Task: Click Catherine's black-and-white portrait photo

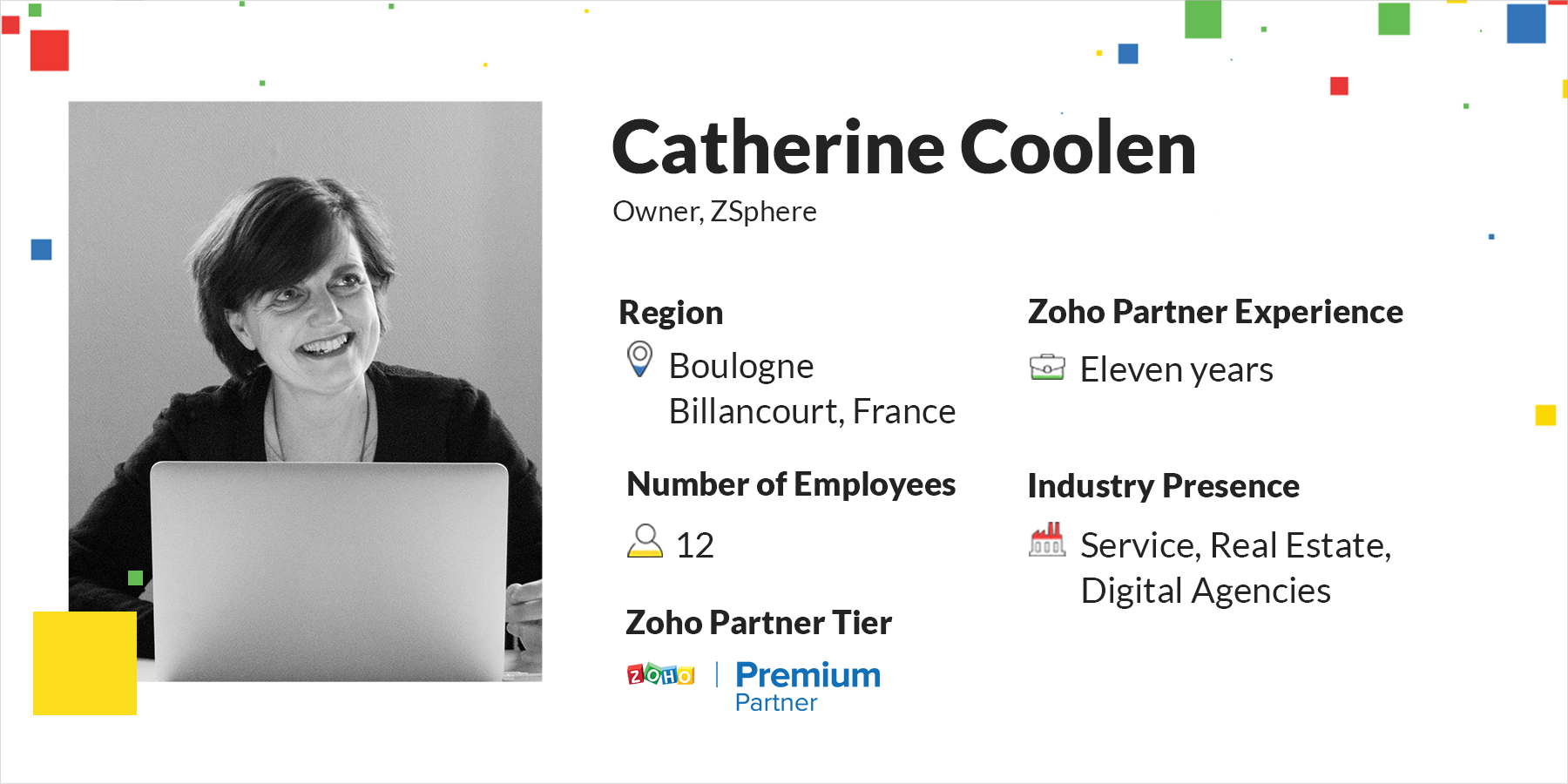Action: pos(305,348)
